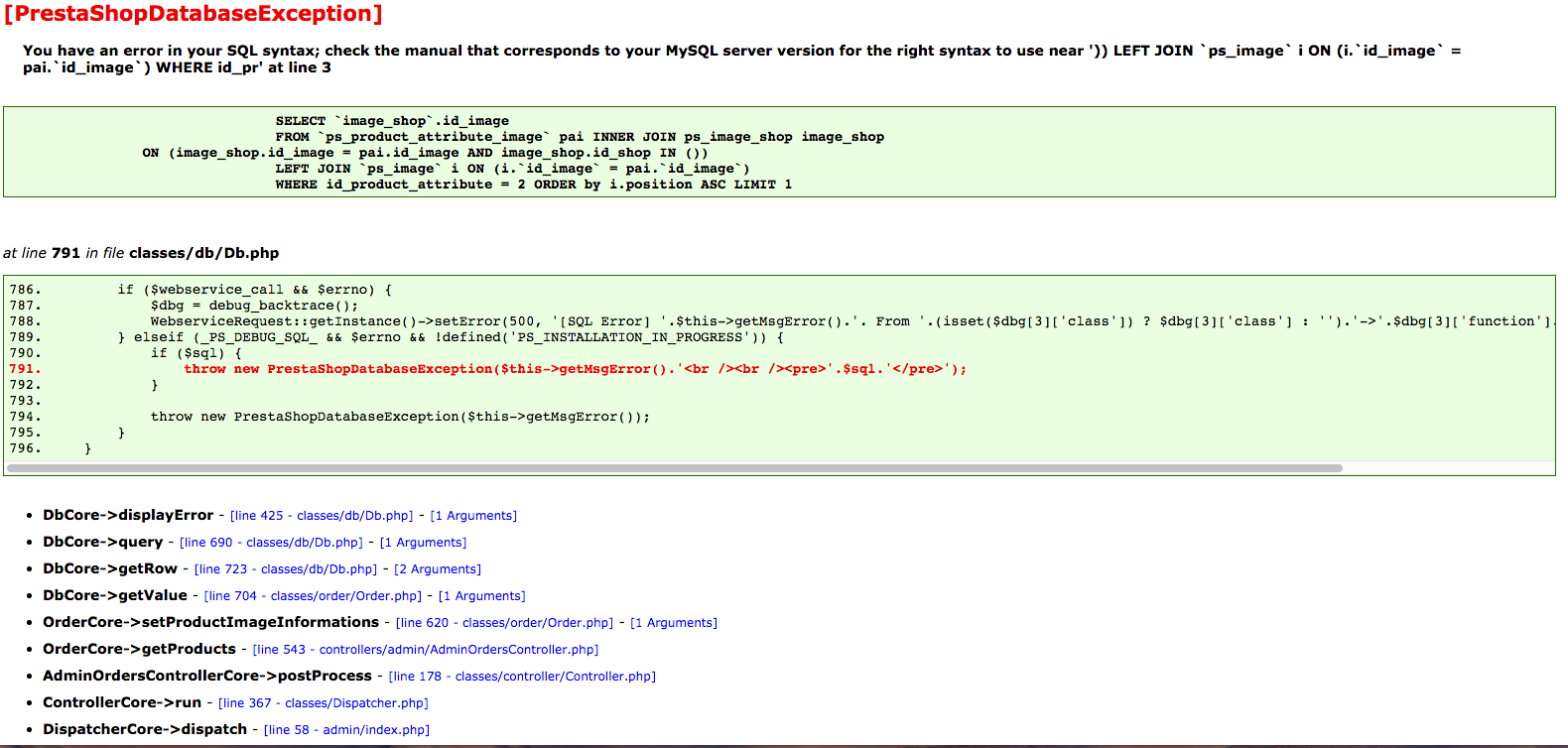
Task: Click the line number 796 in the code listing
Action: (x=25, y=448)
